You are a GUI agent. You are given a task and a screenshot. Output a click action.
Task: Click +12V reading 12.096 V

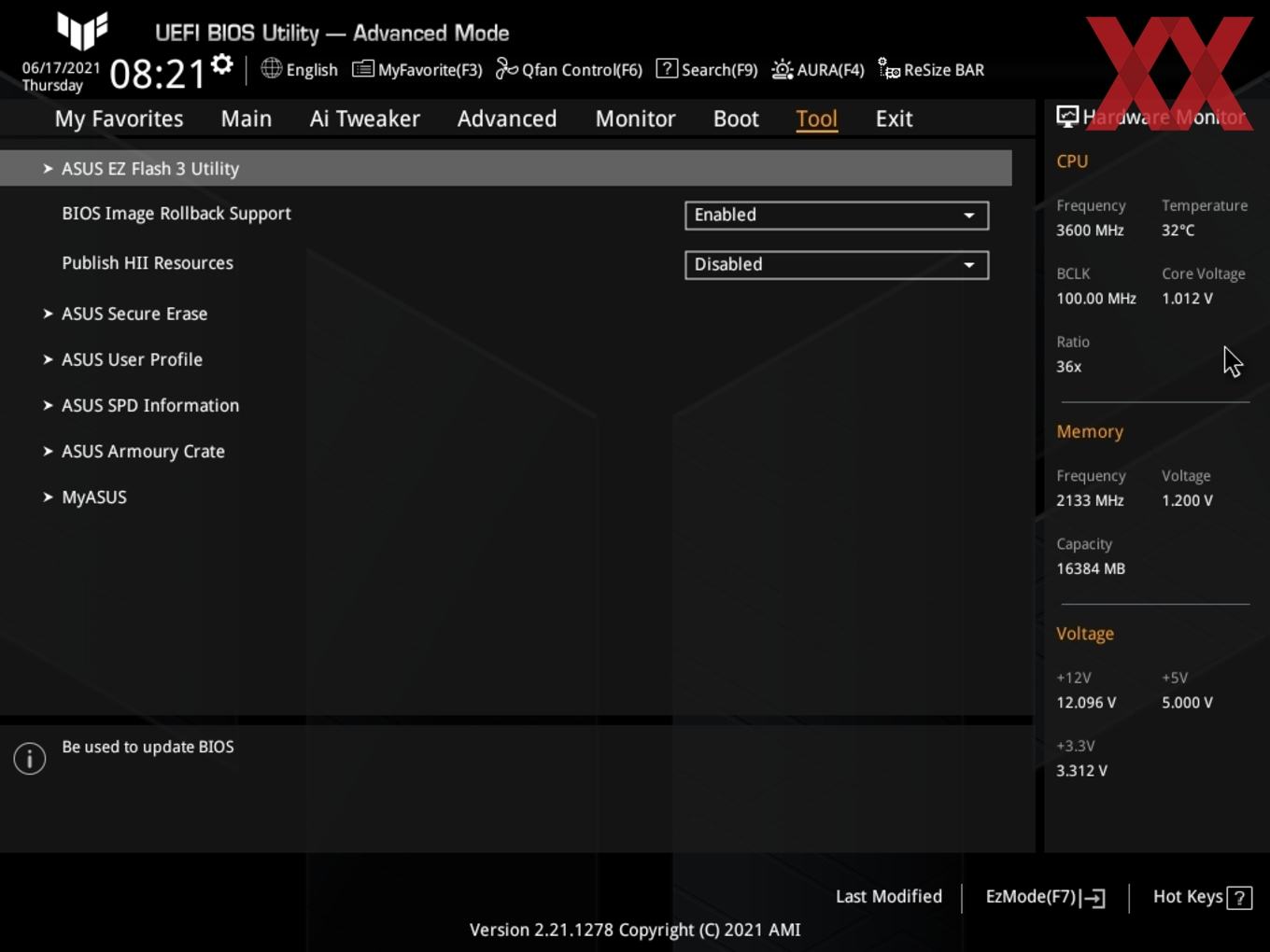point(1086,702)
